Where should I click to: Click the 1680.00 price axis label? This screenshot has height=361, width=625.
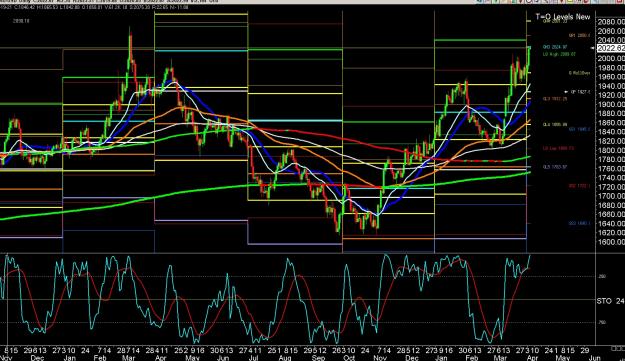(611, 205)
